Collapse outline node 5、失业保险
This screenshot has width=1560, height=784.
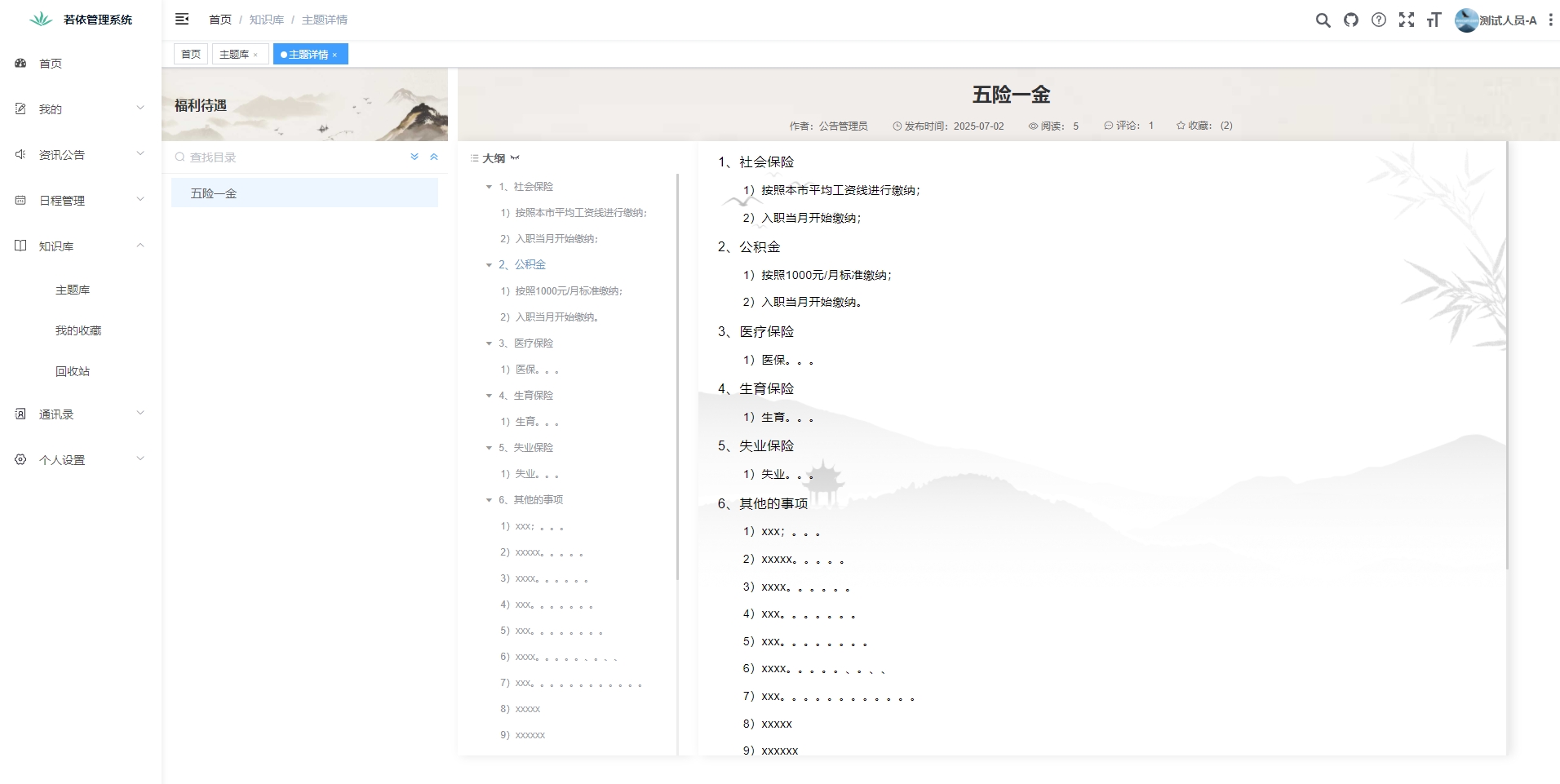click(489, 448)
